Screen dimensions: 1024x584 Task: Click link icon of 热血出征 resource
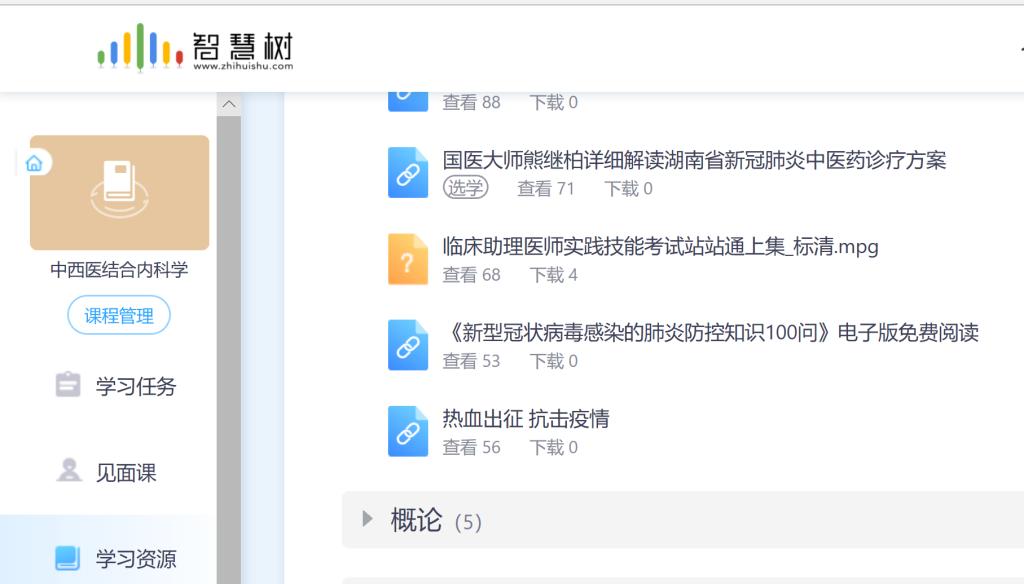[x=408, y=432]
